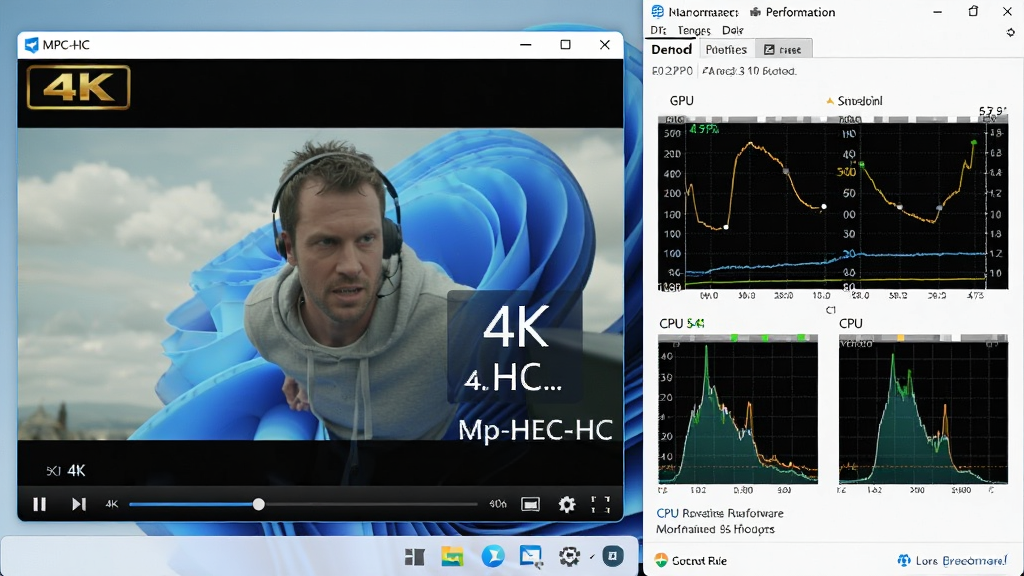Screen dimensions: 1024x576
Task: Close the MPC-HC window
Action: pyautogui.click(x=605, y=44)
